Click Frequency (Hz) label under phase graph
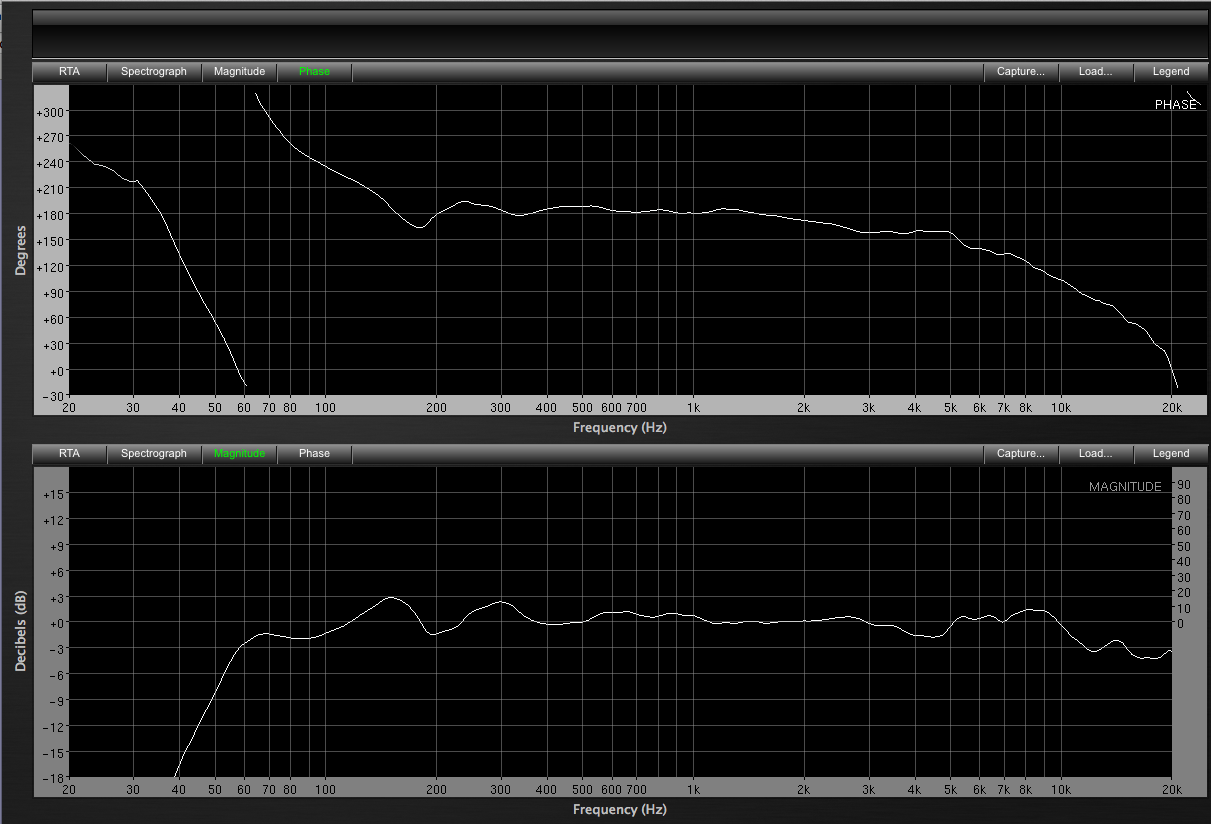This screenshot has height=824, width=1211. pyautogui.click(x=620, y=427)
